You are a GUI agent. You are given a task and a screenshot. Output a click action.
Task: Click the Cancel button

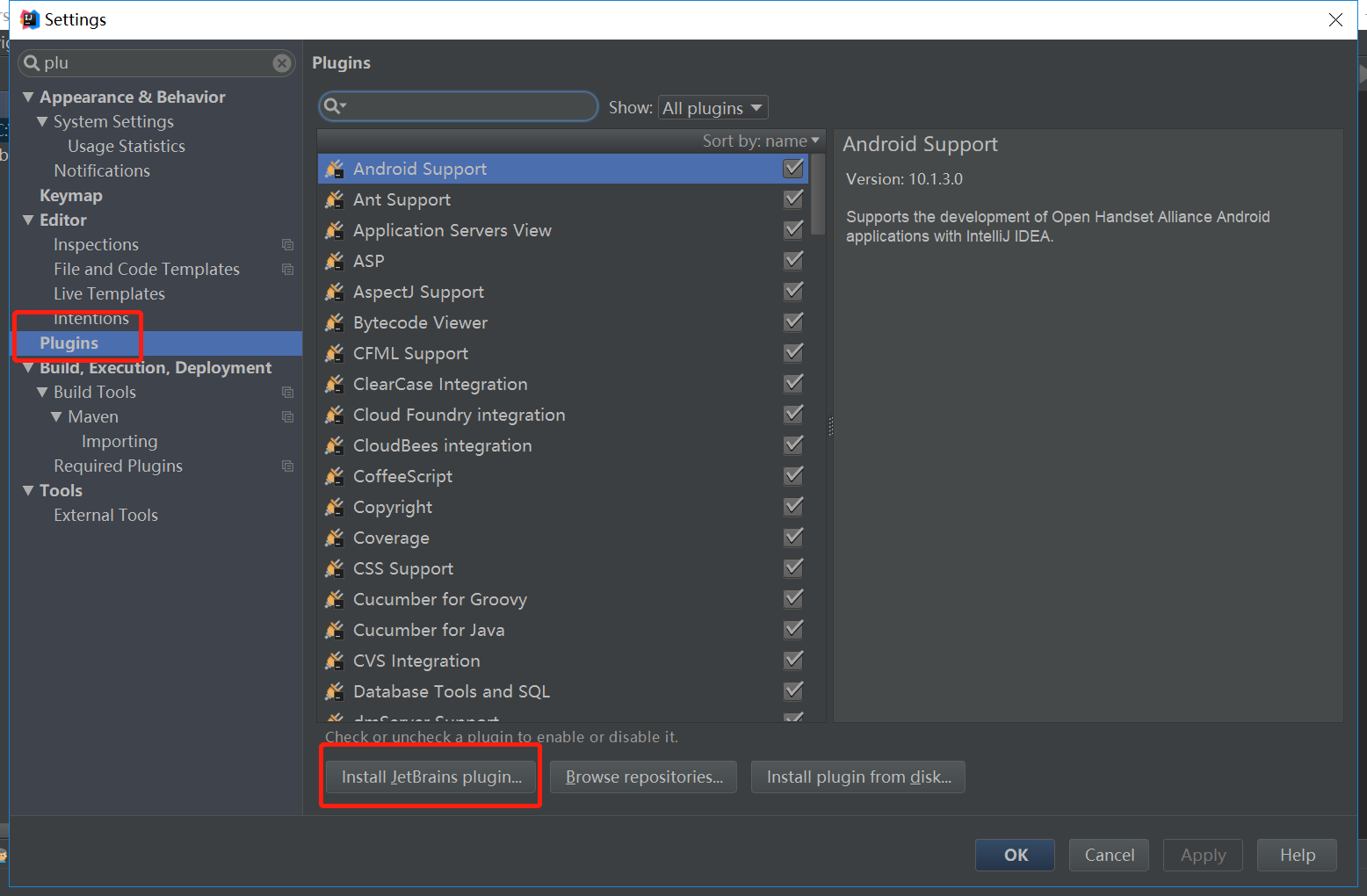1109,855
